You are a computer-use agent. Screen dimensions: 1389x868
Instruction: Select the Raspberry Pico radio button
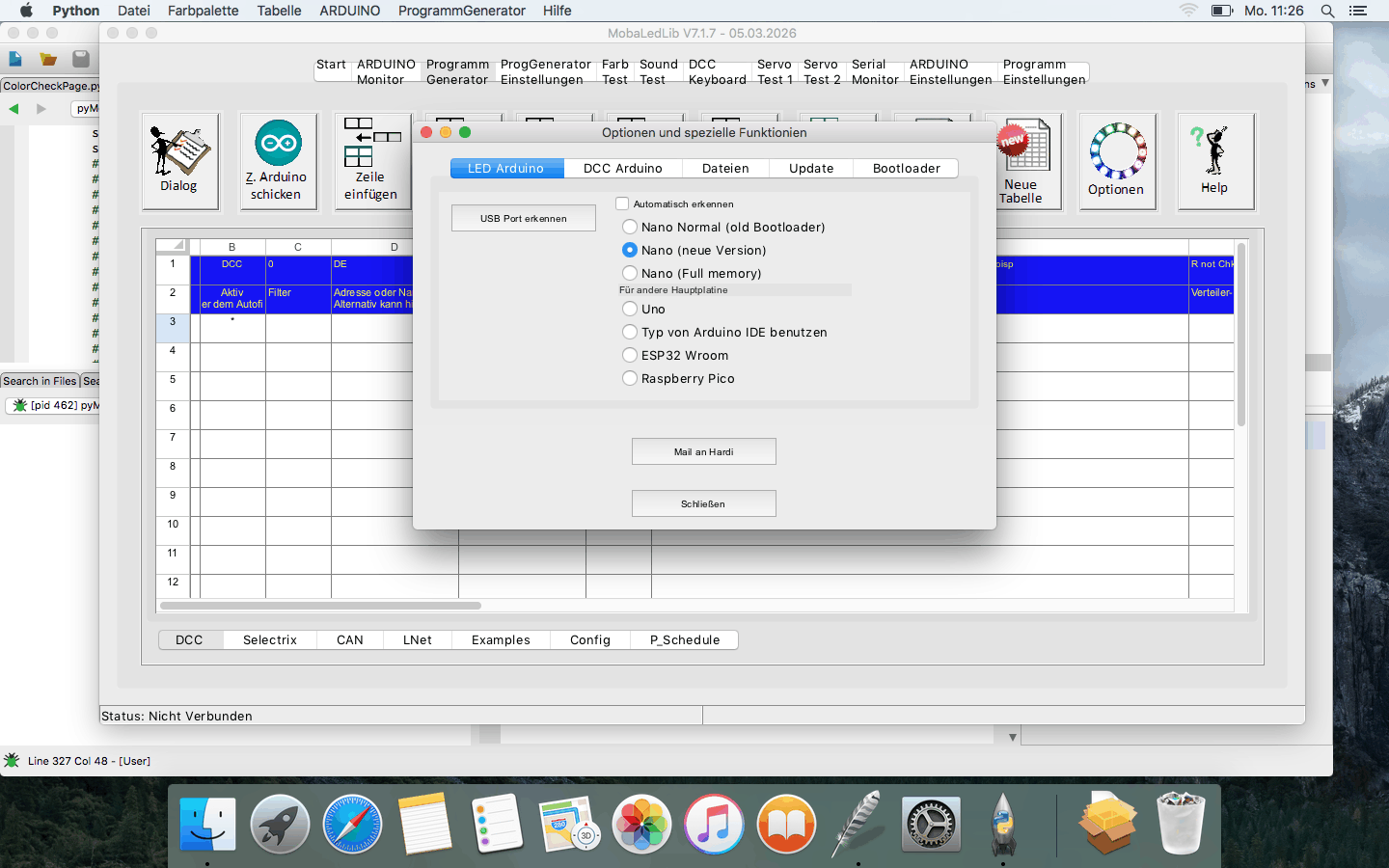coord(630,378)
